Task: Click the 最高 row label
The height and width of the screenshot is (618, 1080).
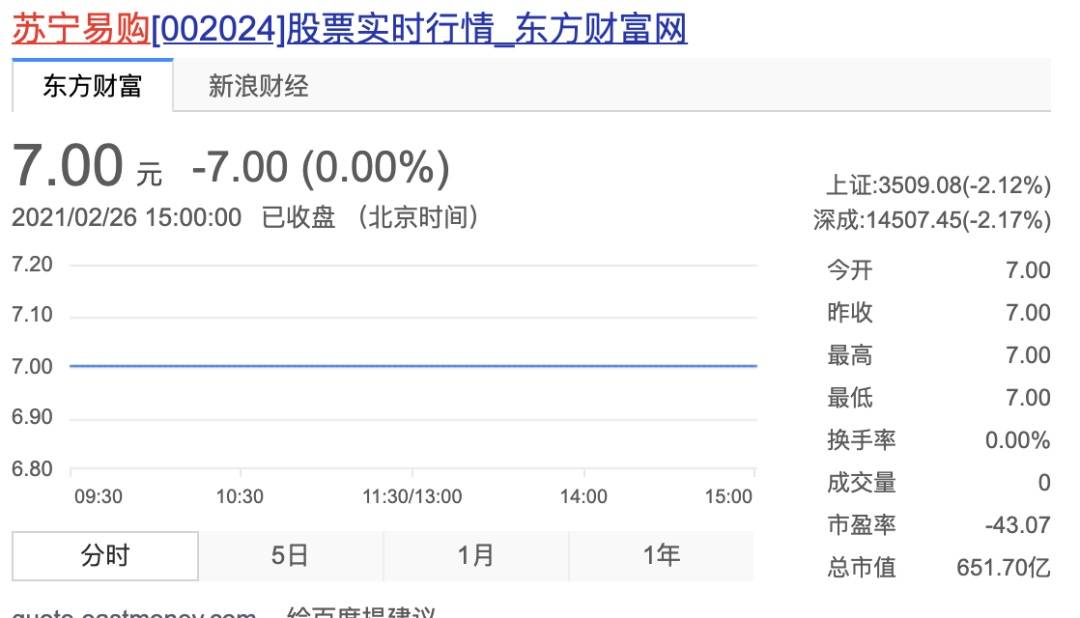Action: 850,355
